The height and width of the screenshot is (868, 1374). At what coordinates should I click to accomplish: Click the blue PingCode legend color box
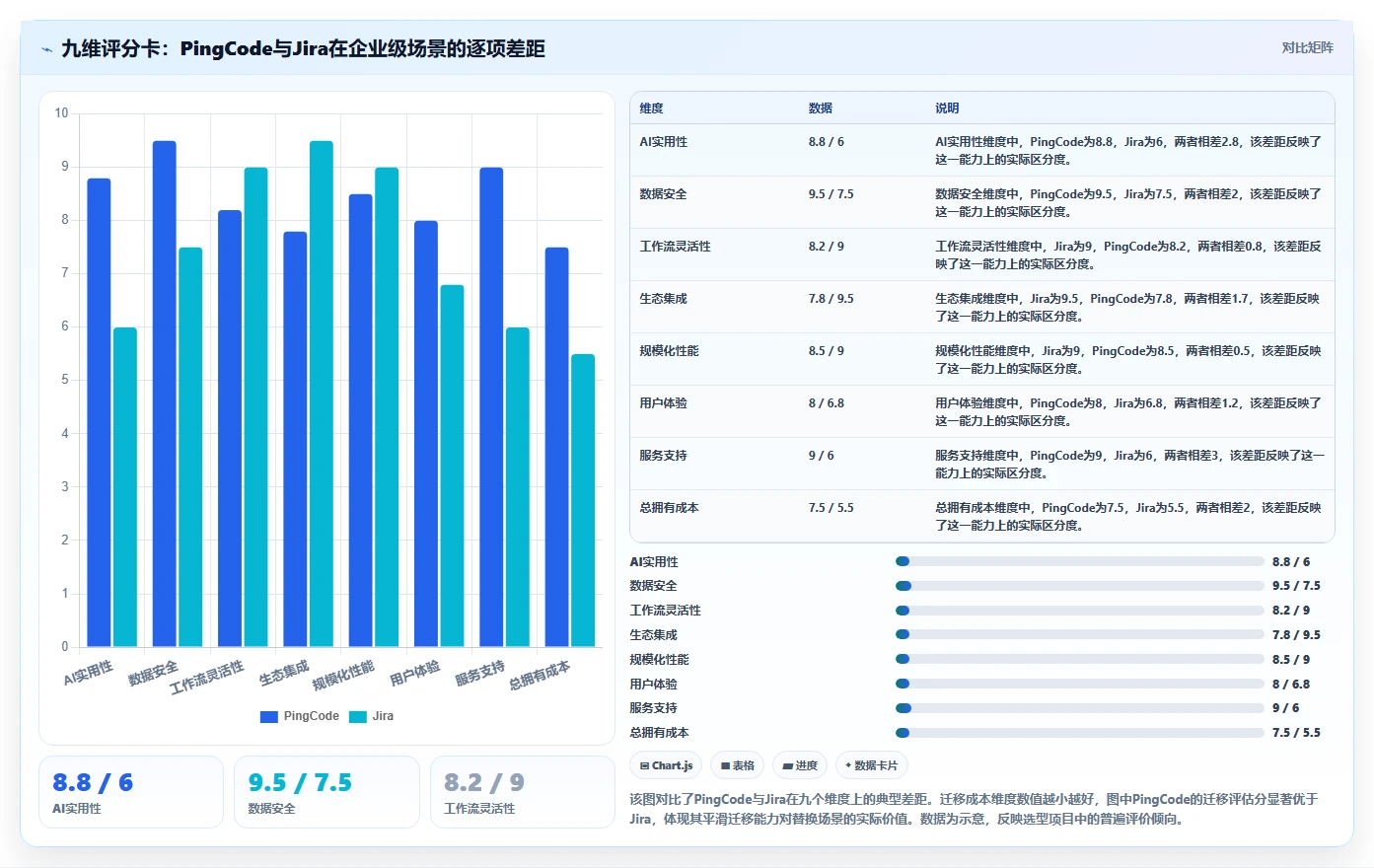[x=269, y=717]
